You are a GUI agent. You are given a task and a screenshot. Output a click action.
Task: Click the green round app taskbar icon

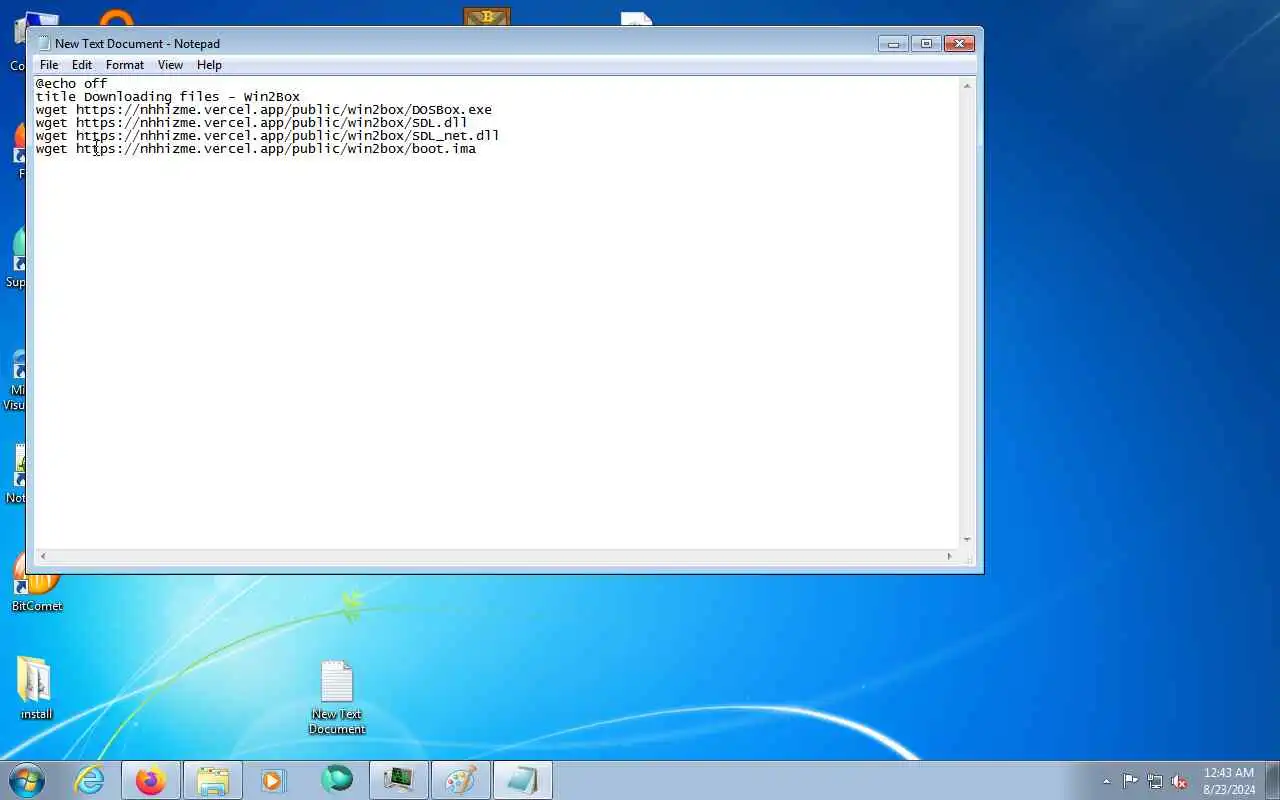[x=337, y=780]
